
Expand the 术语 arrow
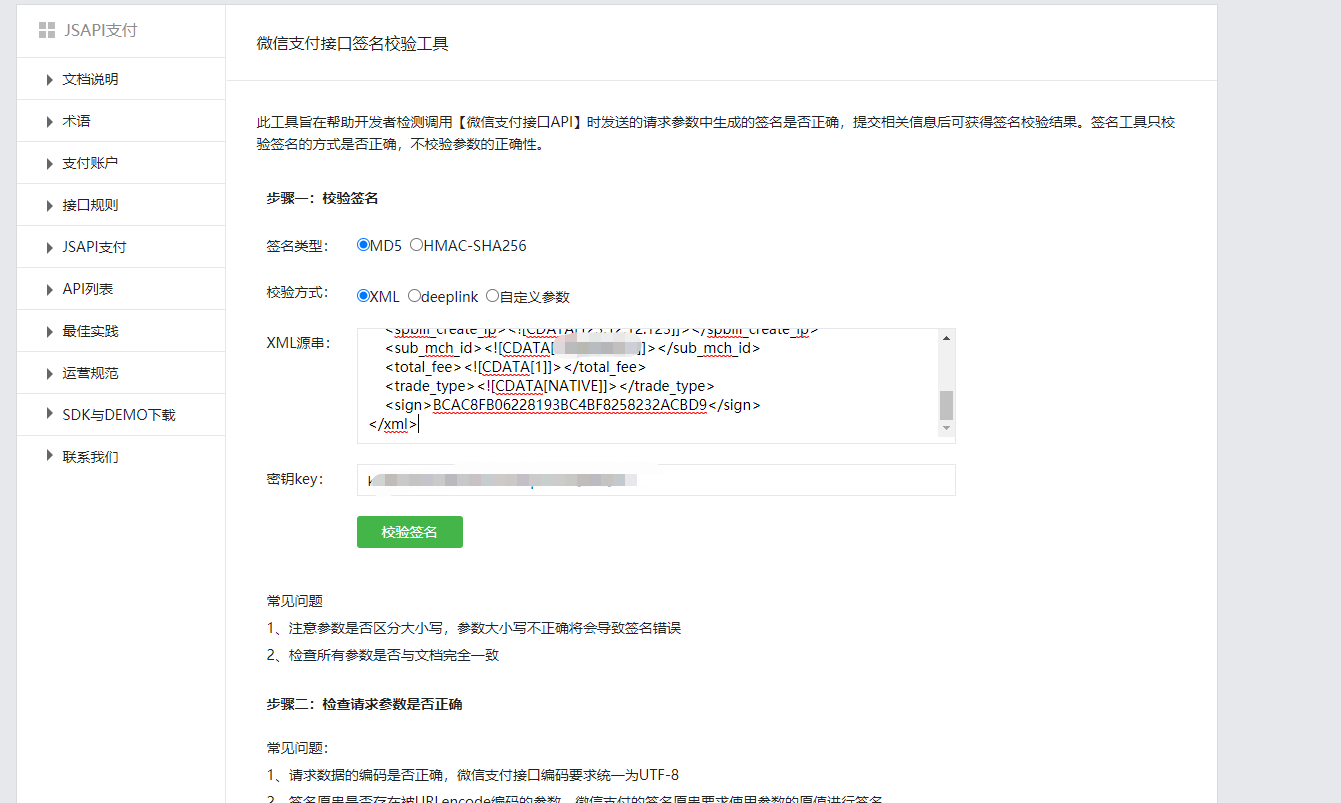coord(50,121)
